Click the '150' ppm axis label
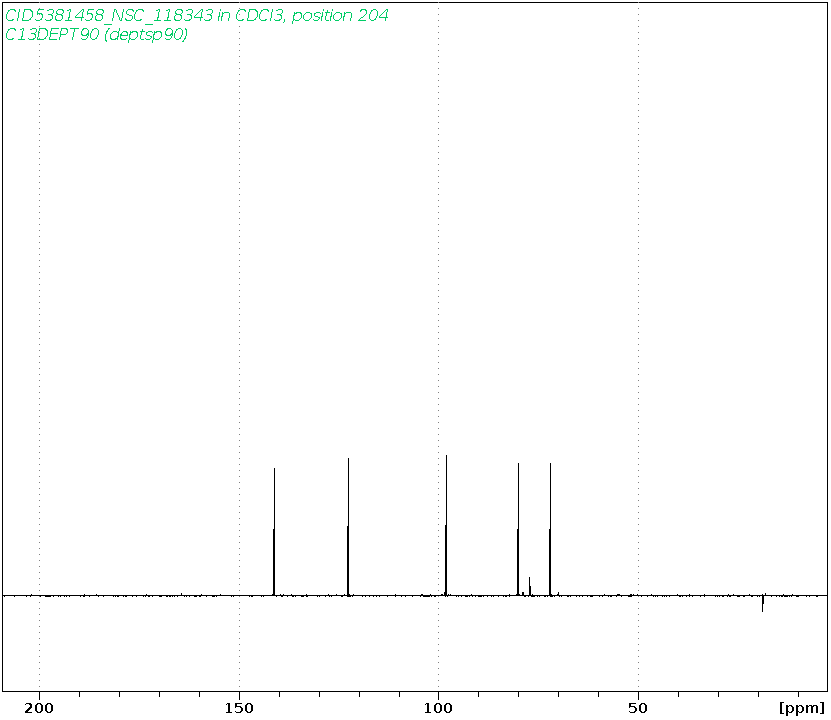The height and width of the screenshot is (720, 831). (x=239, y=708)
